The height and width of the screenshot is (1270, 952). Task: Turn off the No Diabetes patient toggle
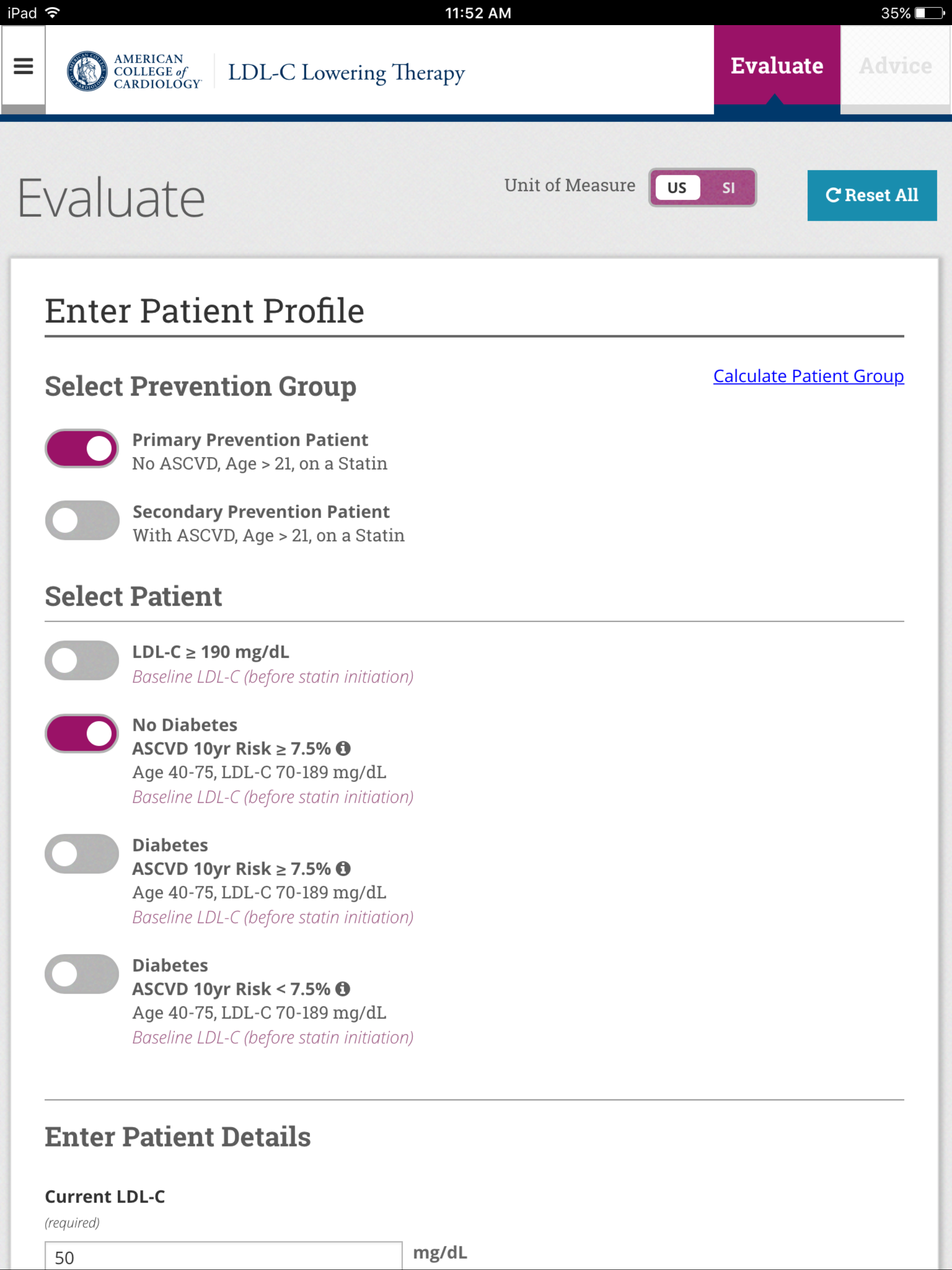click(x=81, y=733)
